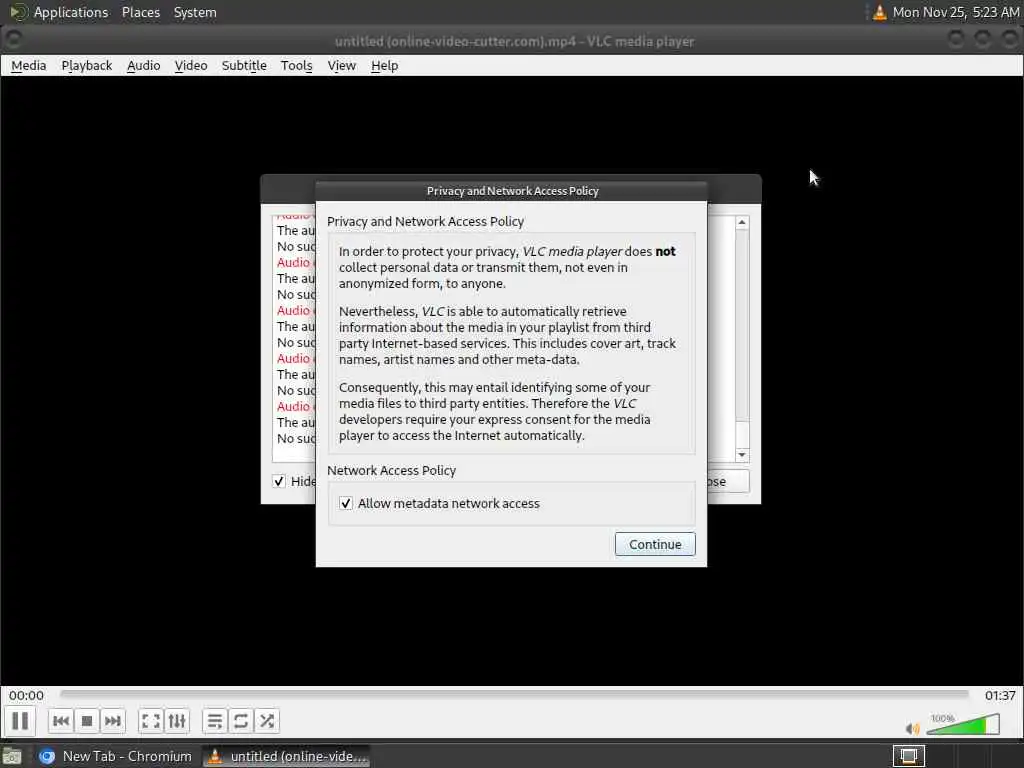Image resolution: width=1024 pixels, height=768 pixels.
Task: Seek along the playback progress bar
Action: (x=514, y=694)
